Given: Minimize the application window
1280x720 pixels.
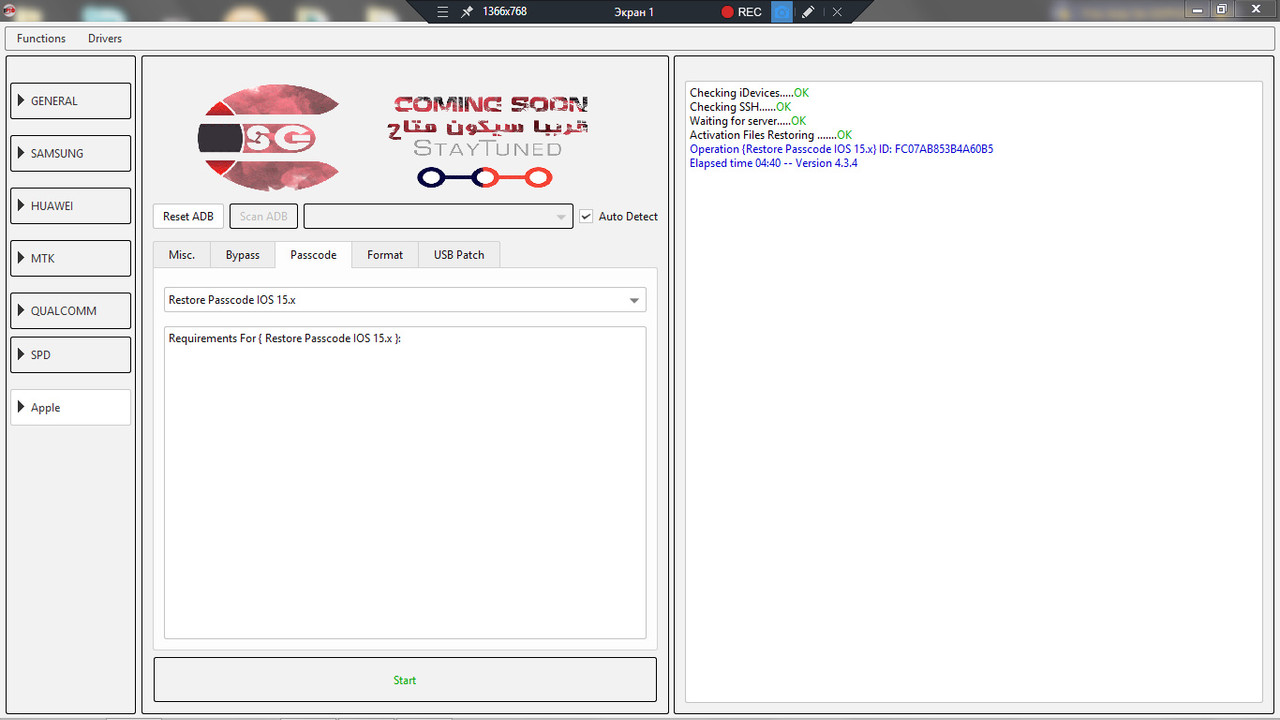Looking at the screenshot, I should coord(1197,9).
